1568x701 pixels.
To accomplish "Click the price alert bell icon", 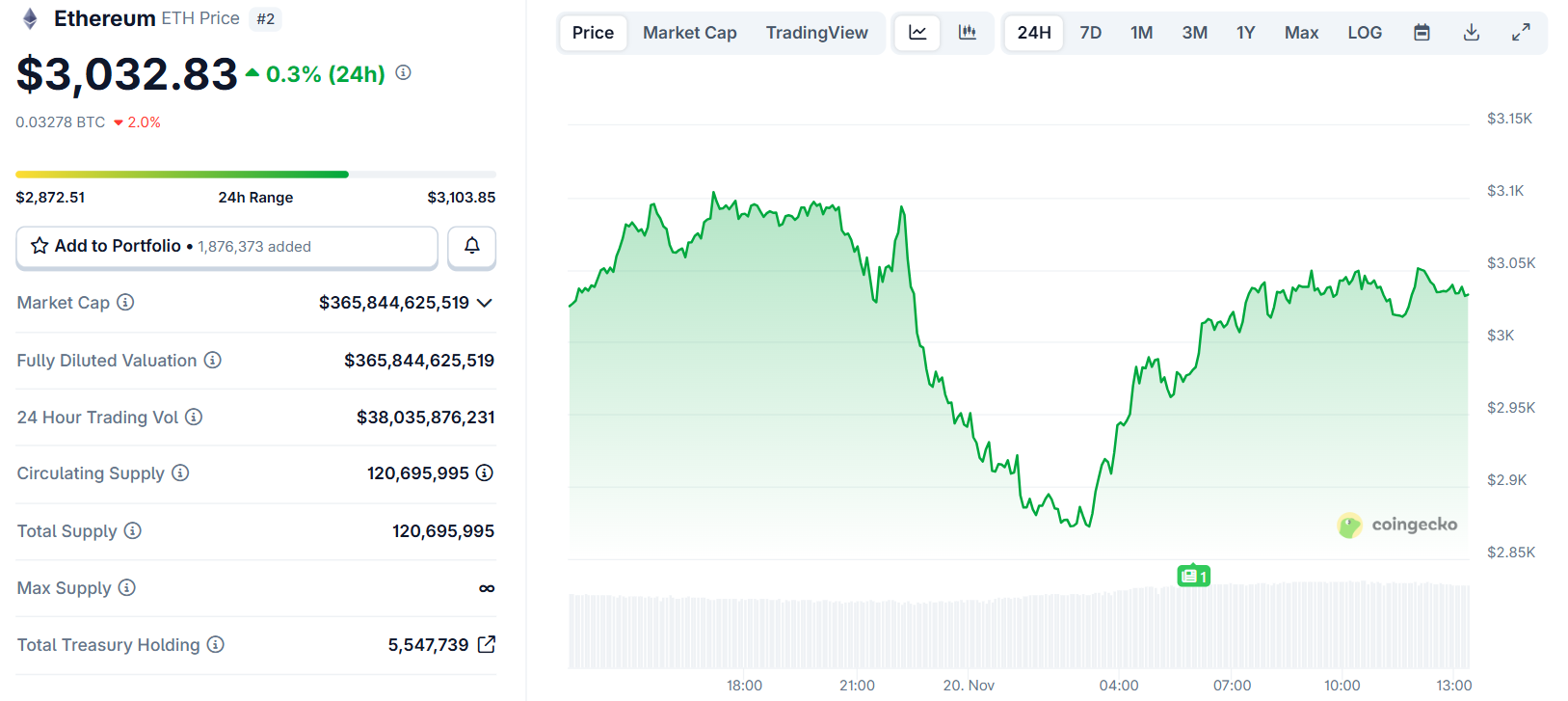I will click(472, 246).
